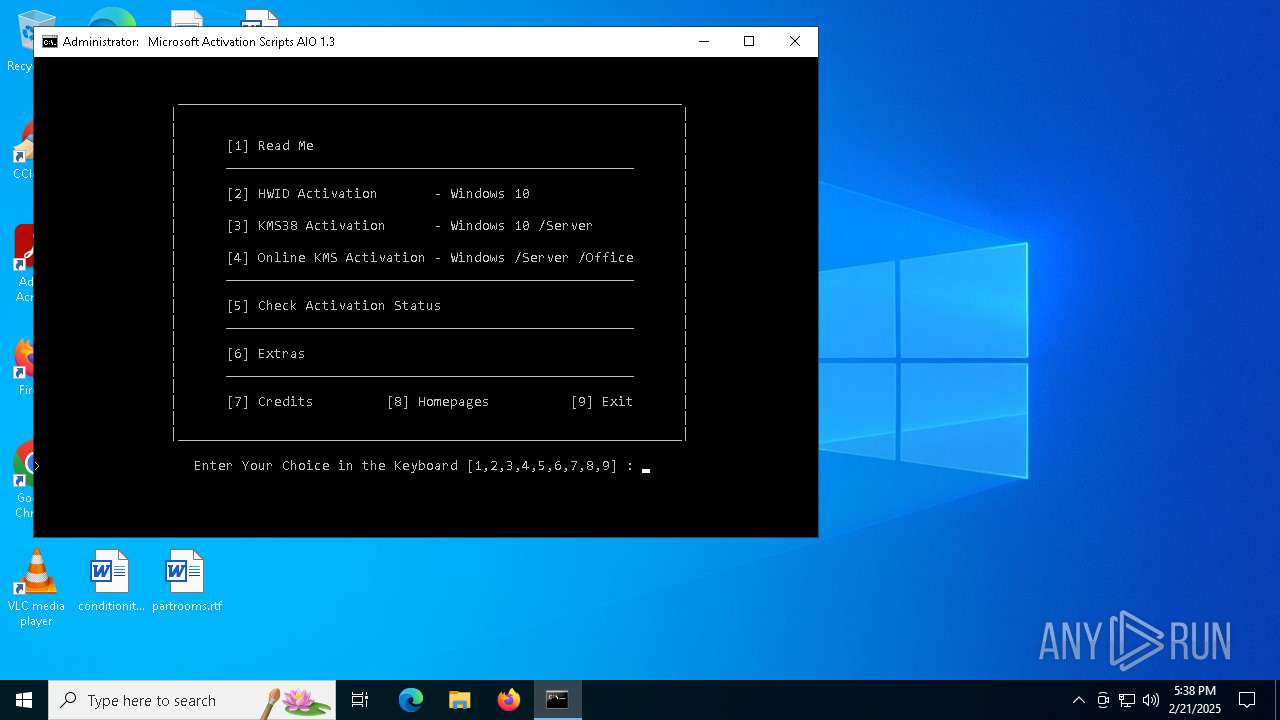Click the Windows /Server /Office text
The image size is (1280, 720).
point(542,258)
